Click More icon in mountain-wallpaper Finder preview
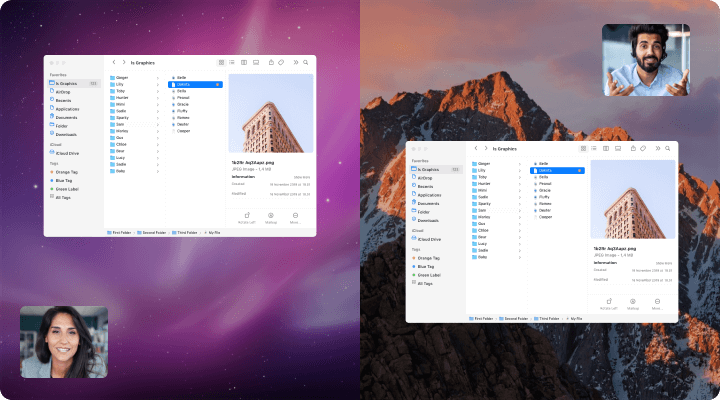 click(x=657, y=301)
